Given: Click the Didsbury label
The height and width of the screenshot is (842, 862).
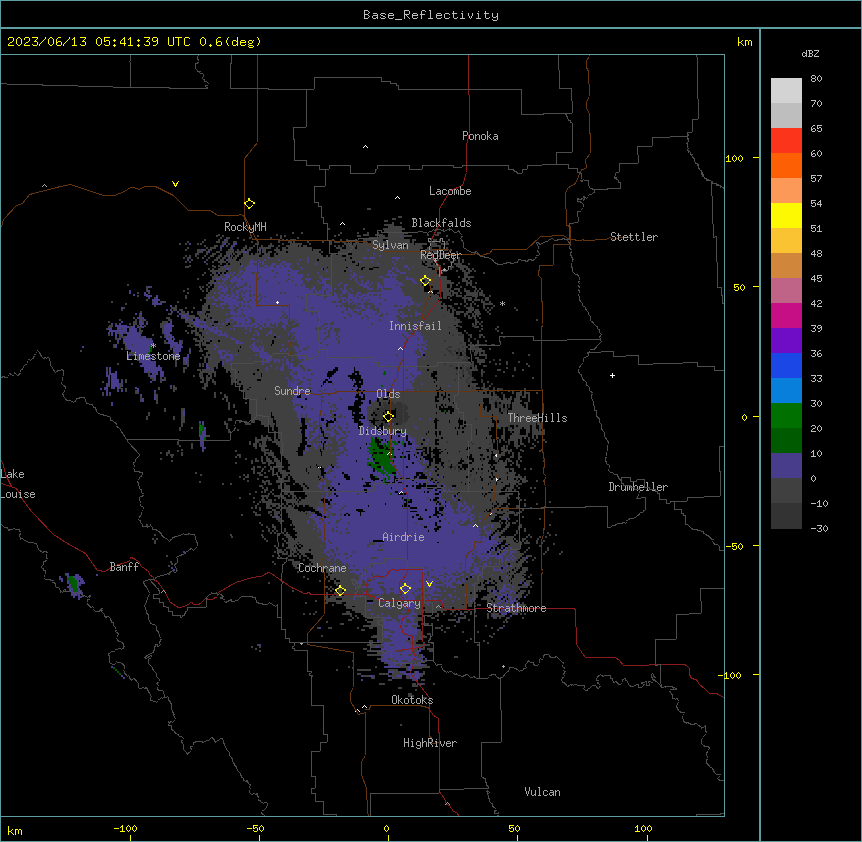Looking at the screenshot, I should pos(383,431).
